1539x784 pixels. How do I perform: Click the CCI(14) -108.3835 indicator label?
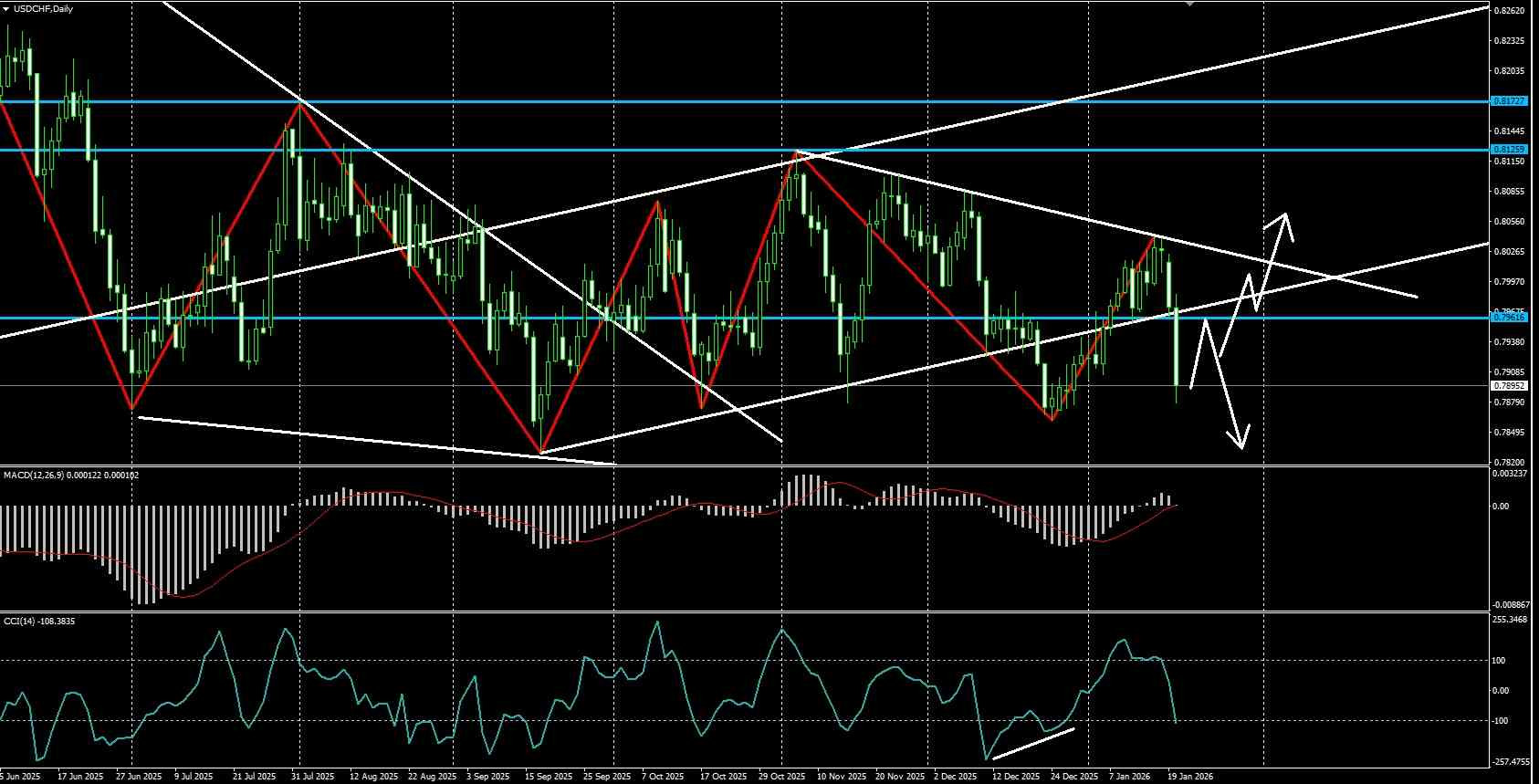coord(39,621)
